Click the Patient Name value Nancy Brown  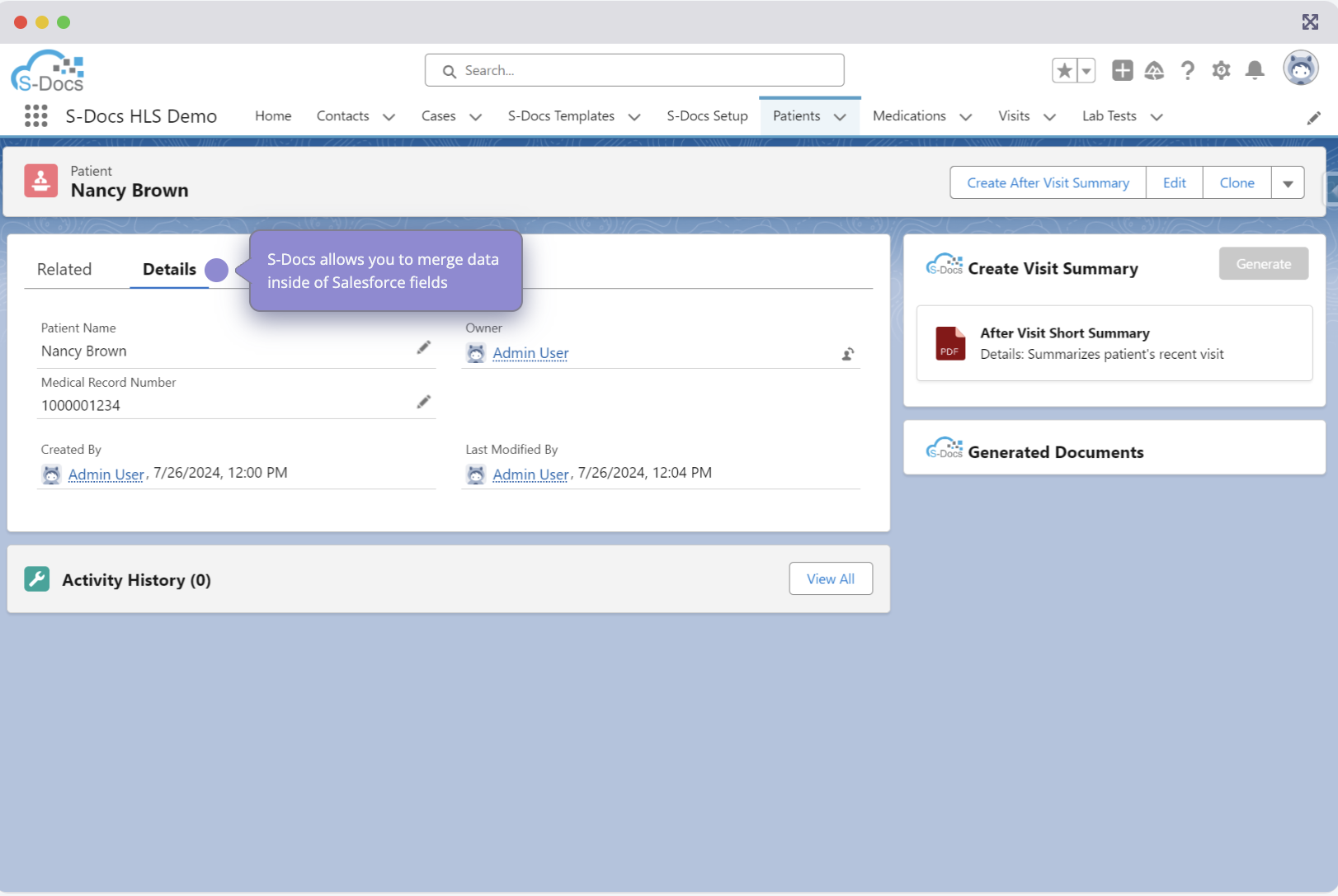[84, 351]
